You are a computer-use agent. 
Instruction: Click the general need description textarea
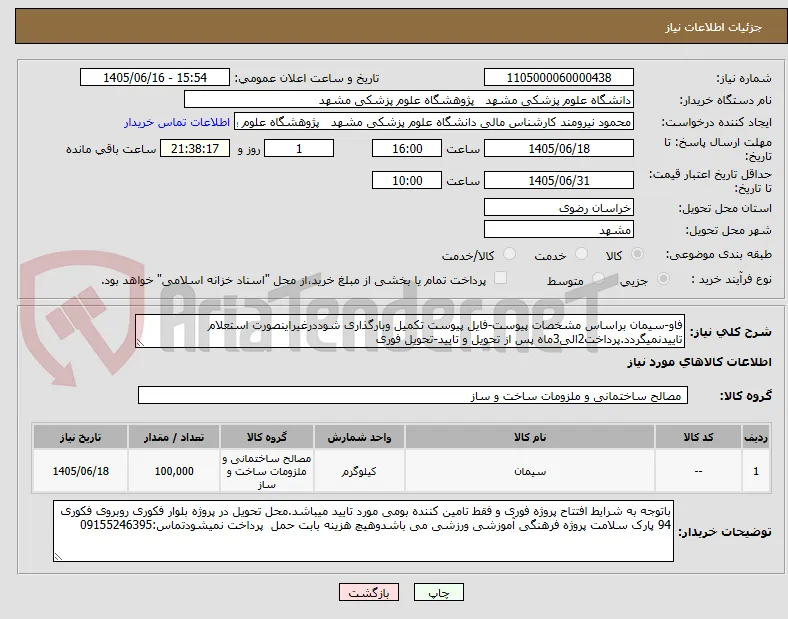(x=410, y=332)
